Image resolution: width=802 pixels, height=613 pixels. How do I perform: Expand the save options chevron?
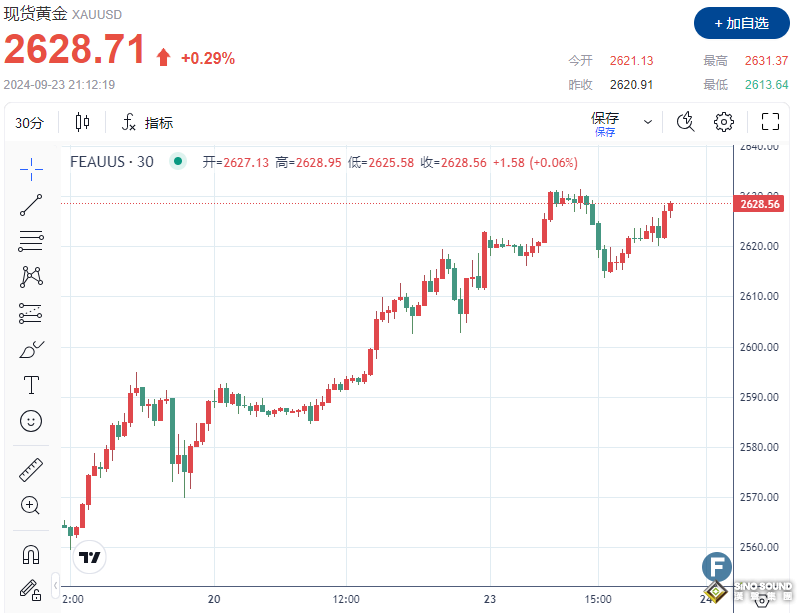(647, 121)
